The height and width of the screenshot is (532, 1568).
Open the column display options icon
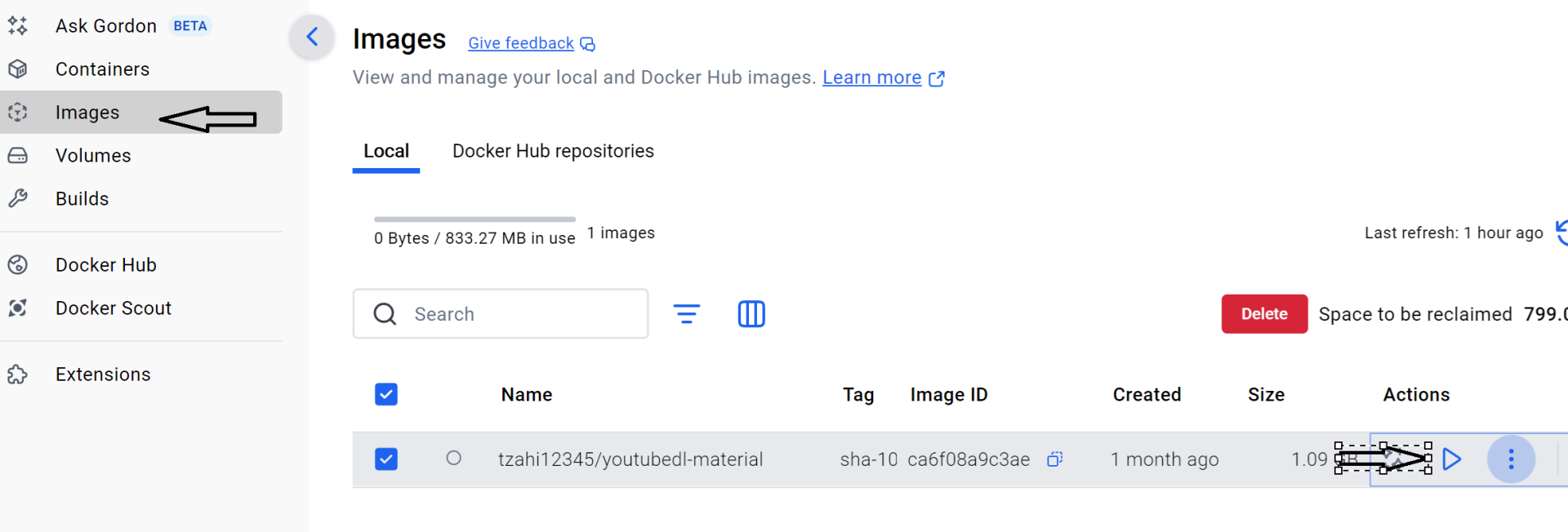[x=751, y=314]
